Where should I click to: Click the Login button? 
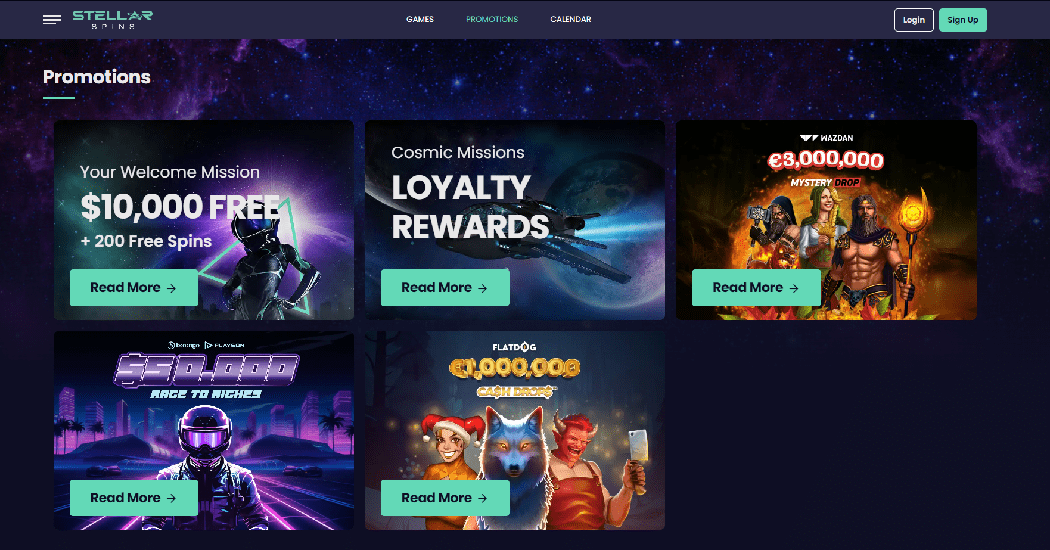[913, 20]
